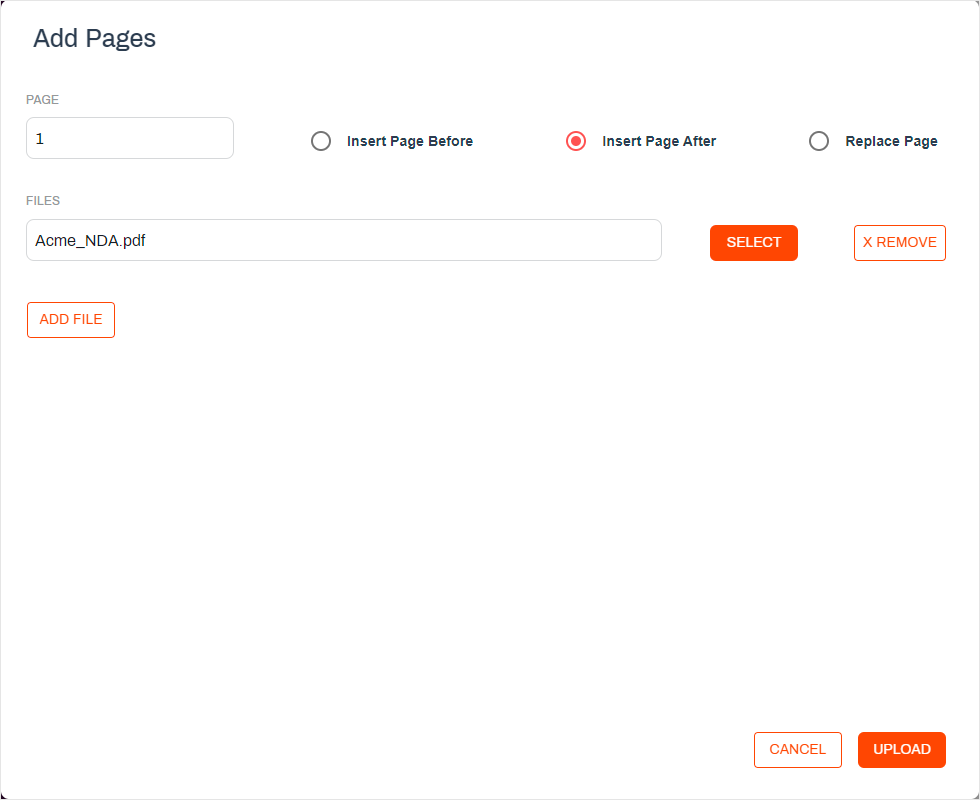The width and height of the screenshot is (980, 800).
Task: Click the PAGE field label
Action: click(x=42, y=99)
